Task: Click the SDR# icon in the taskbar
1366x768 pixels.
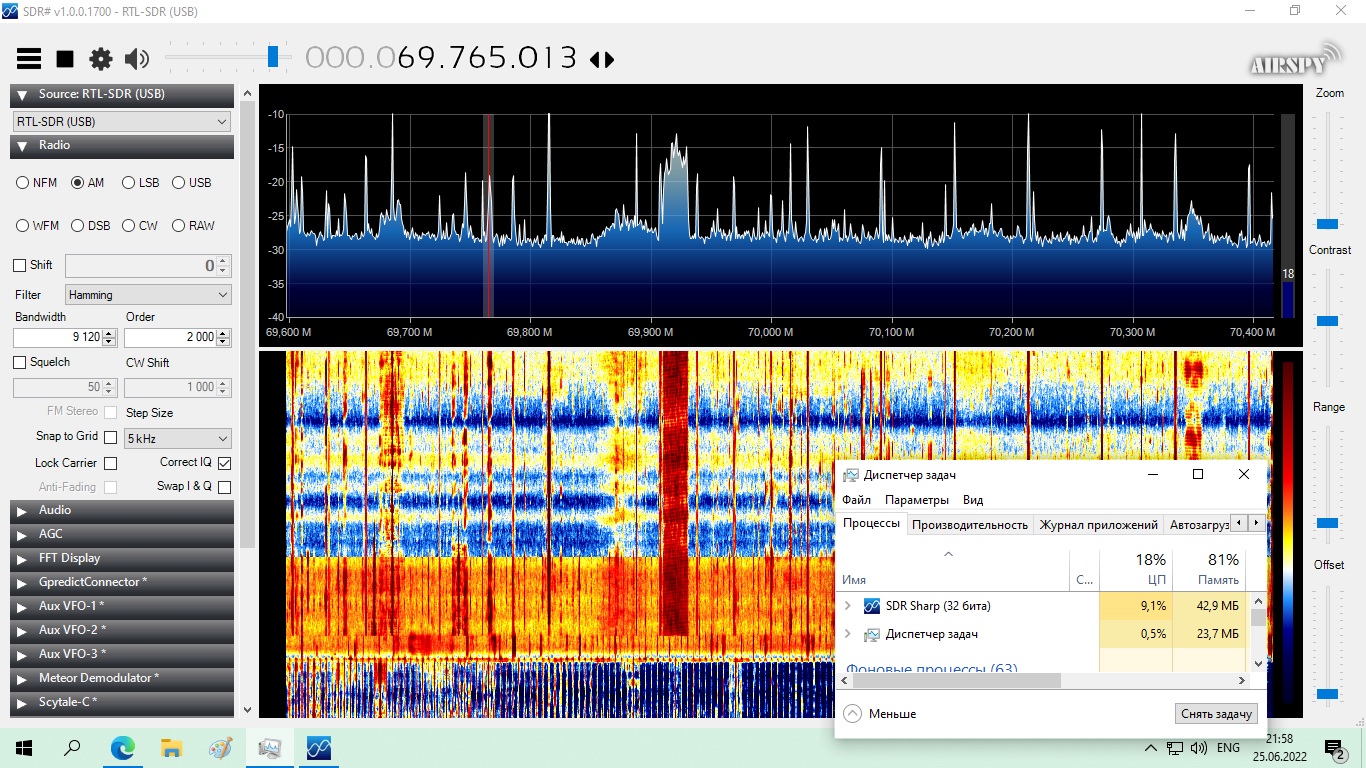Action: click(318, 748)
